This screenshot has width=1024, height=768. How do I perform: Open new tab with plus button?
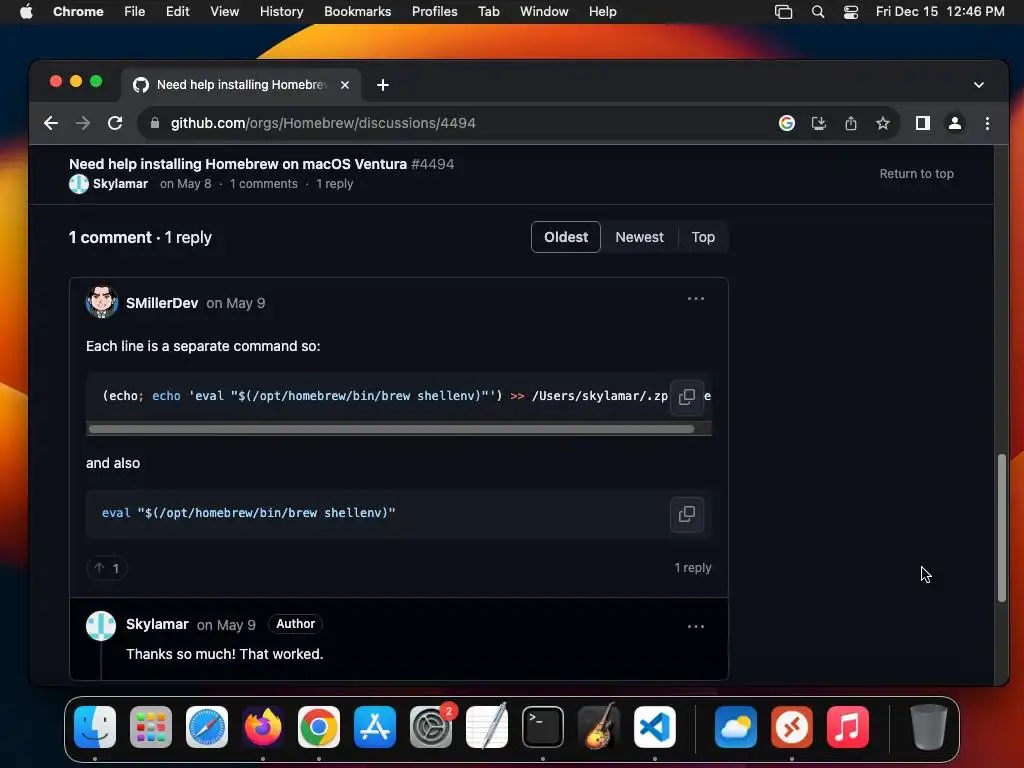click(x=383, y=85)
